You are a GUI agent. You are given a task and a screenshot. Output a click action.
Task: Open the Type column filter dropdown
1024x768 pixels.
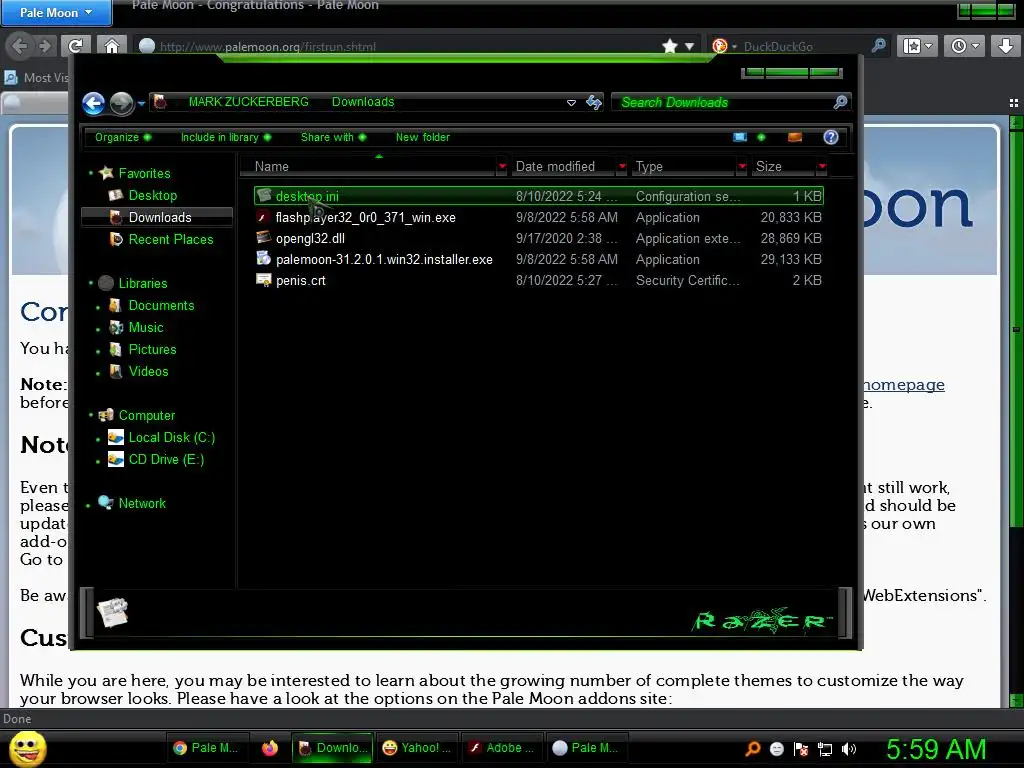pyautogui.click(x=742, y=167)
